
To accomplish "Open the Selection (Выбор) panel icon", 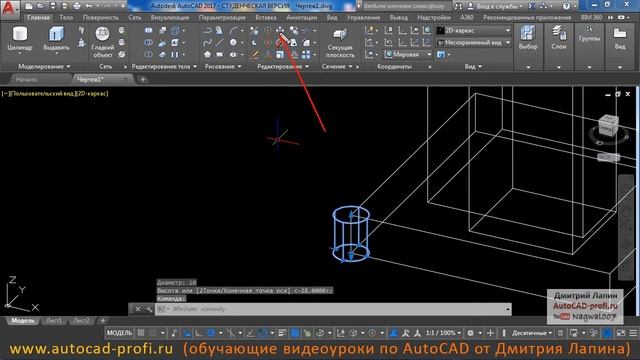I will coord(528,33).
